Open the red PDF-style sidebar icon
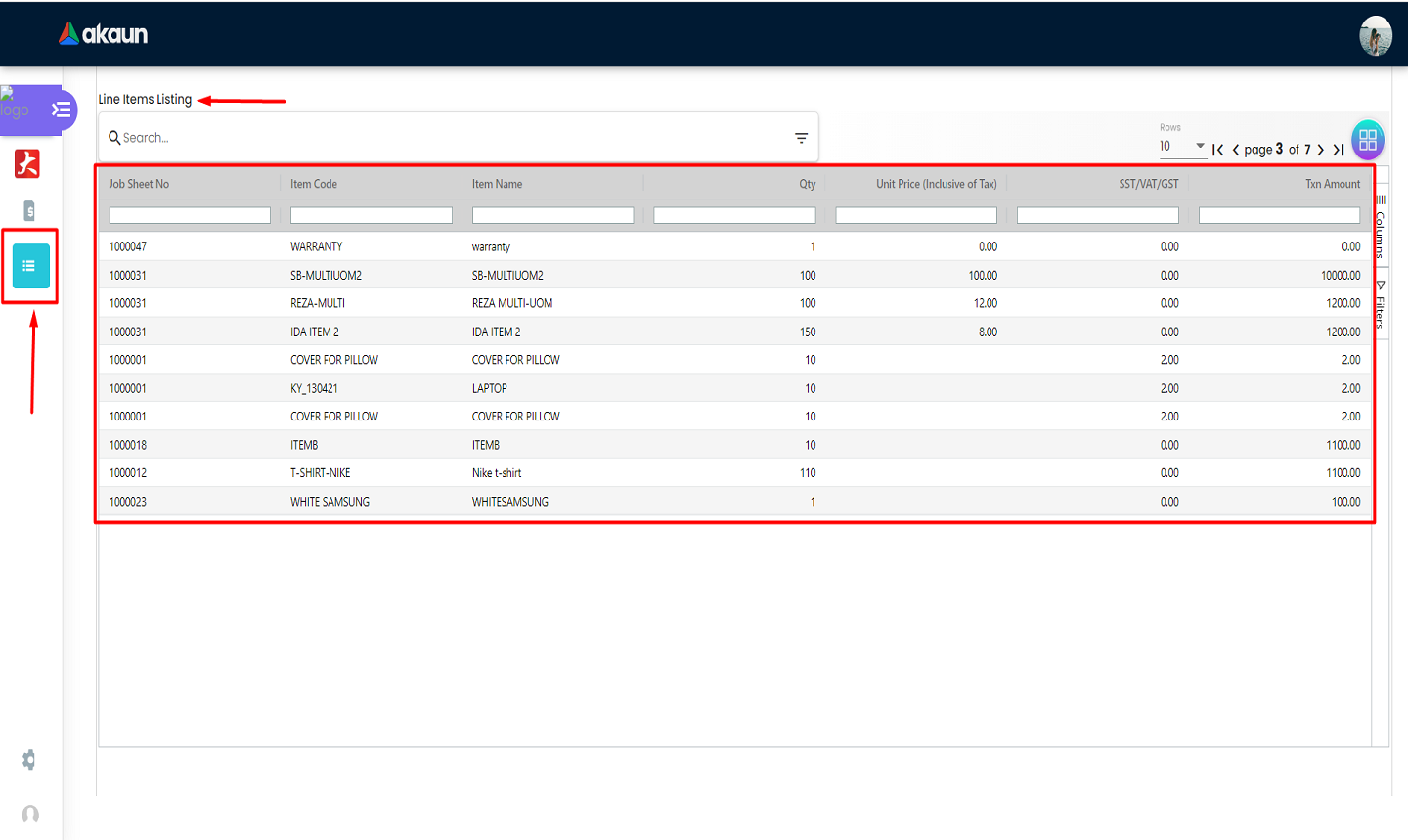1408x840 pixels. (x=27, y=163)
